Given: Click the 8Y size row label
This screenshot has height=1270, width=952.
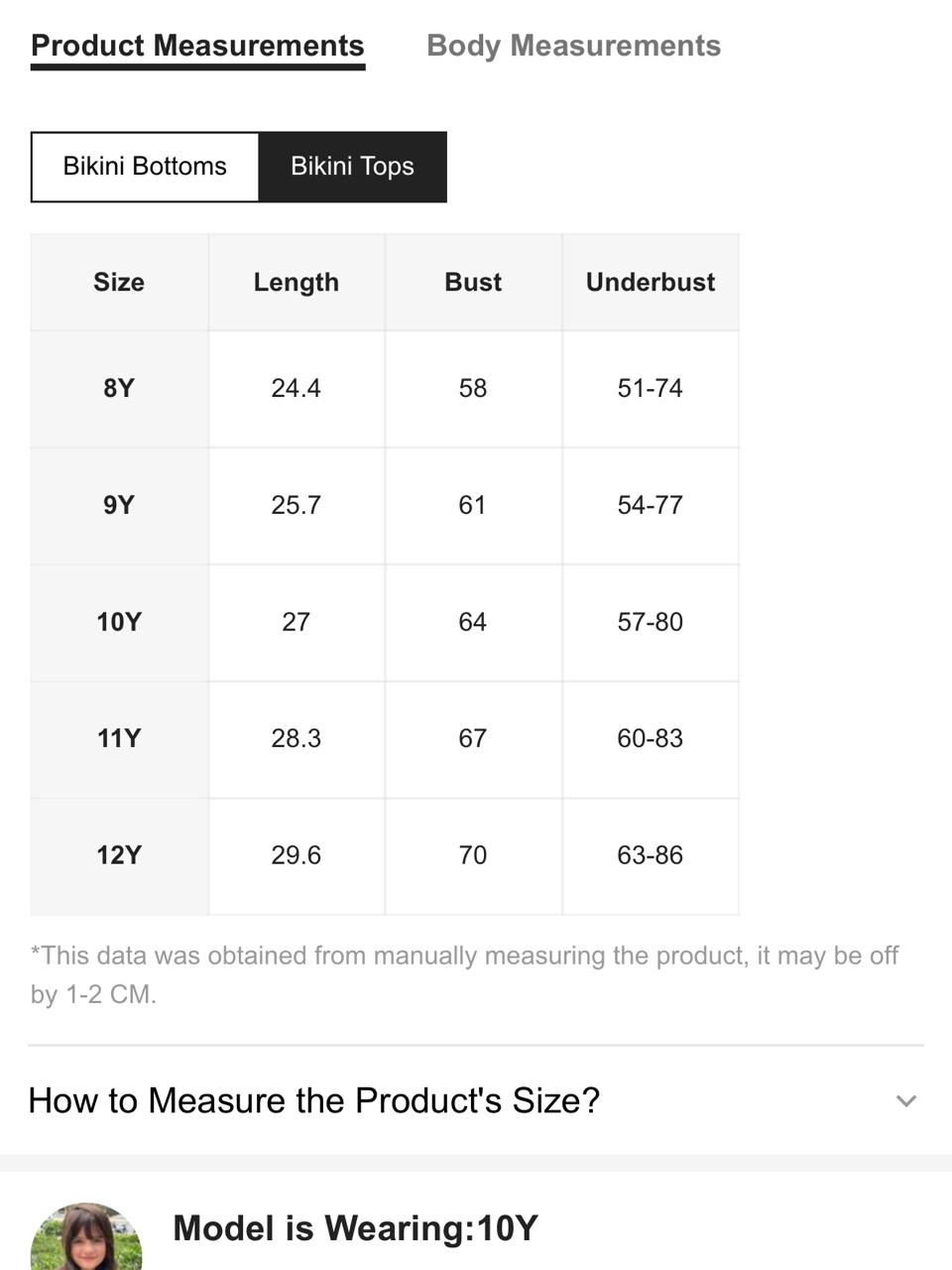Looking at the screenshot, I should (119, 388).
